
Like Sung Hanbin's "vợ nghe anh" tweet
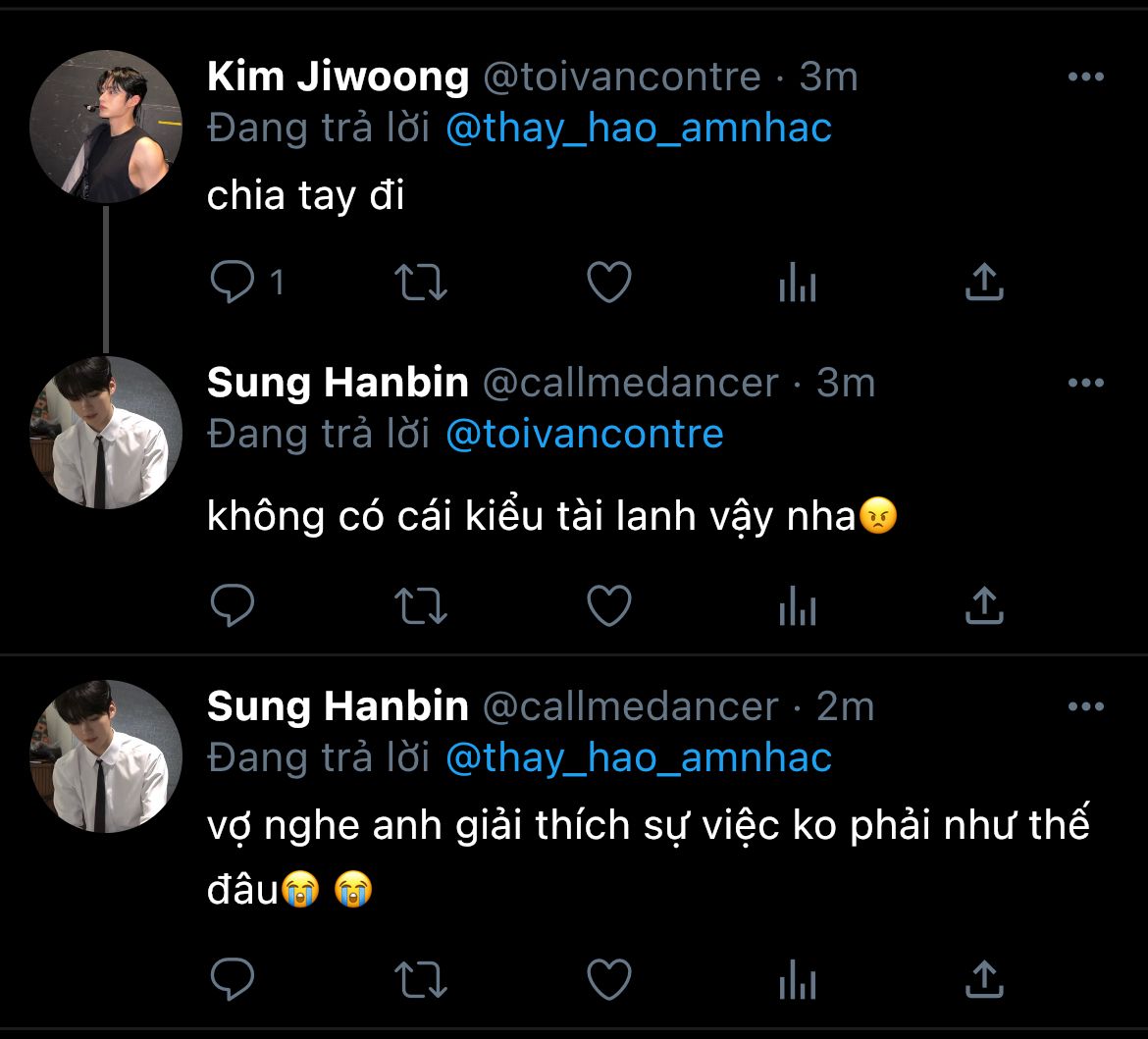click(608, 978)
